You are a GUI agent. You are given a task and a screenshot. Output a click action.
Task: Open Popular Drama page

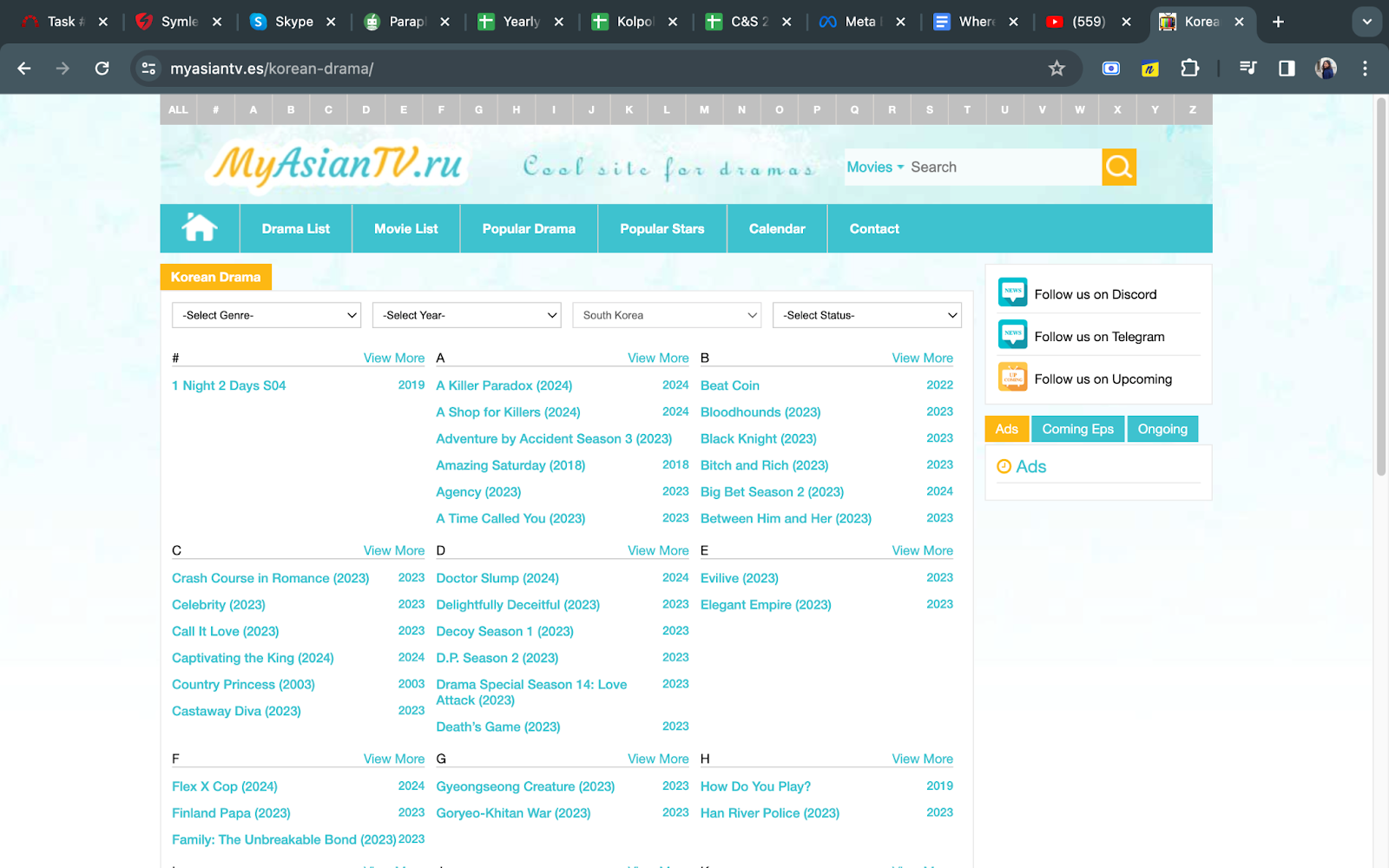coord(529,229)
